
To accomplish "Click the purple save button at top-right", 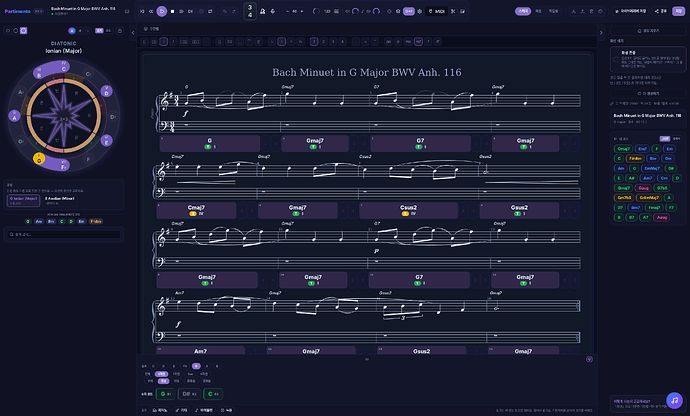I will click(678, 11).
